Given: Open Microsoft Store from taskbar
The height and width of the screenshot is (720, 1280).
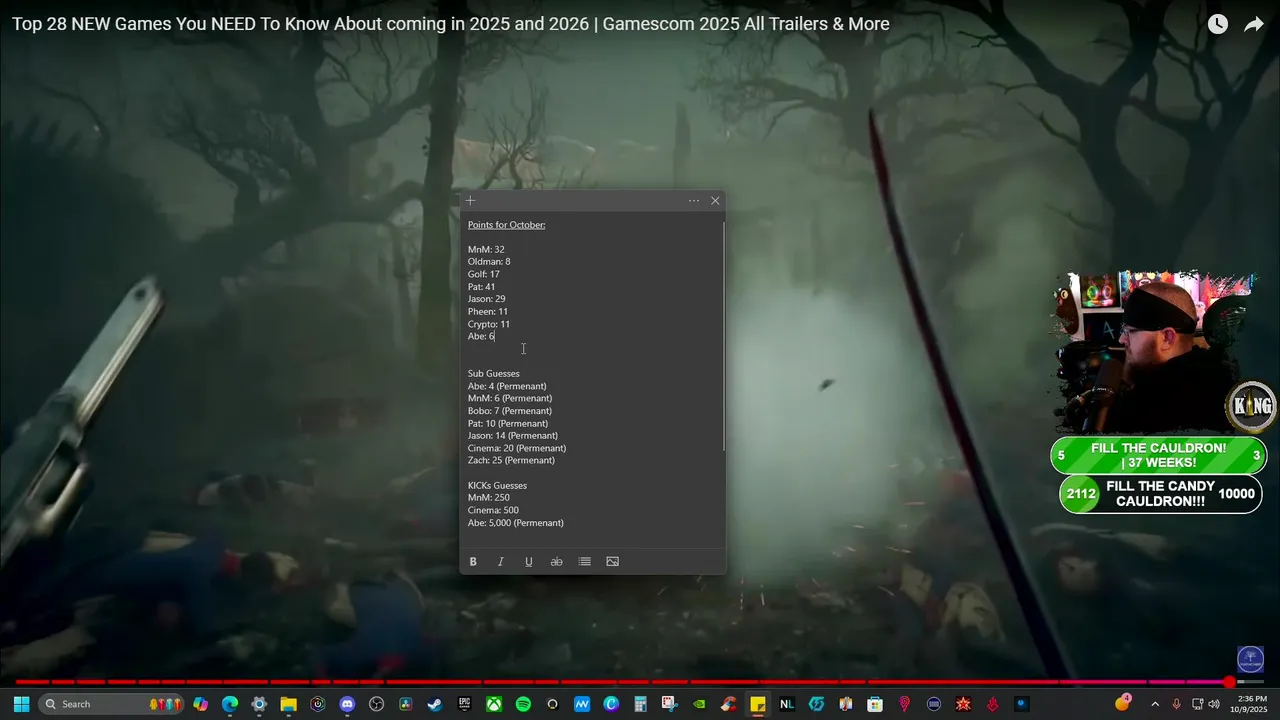Looking at the screenshot, I should tap(875, 704).
